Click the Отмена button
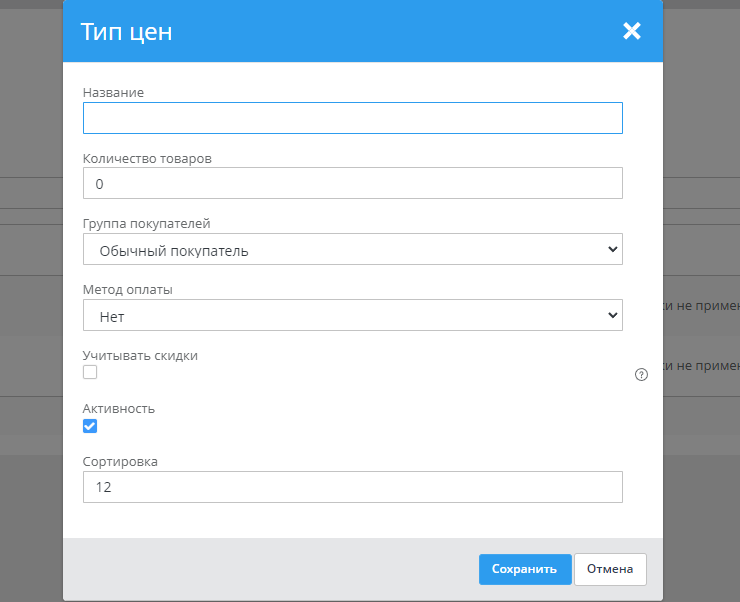740x602 pixels. 610,569
